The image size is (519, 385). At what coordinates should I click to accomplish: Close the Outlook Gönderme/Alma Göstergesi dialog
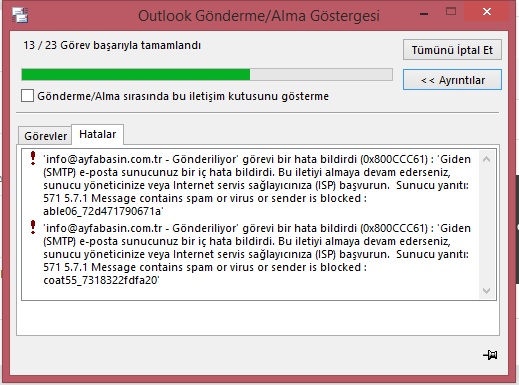tap(487, 12)
